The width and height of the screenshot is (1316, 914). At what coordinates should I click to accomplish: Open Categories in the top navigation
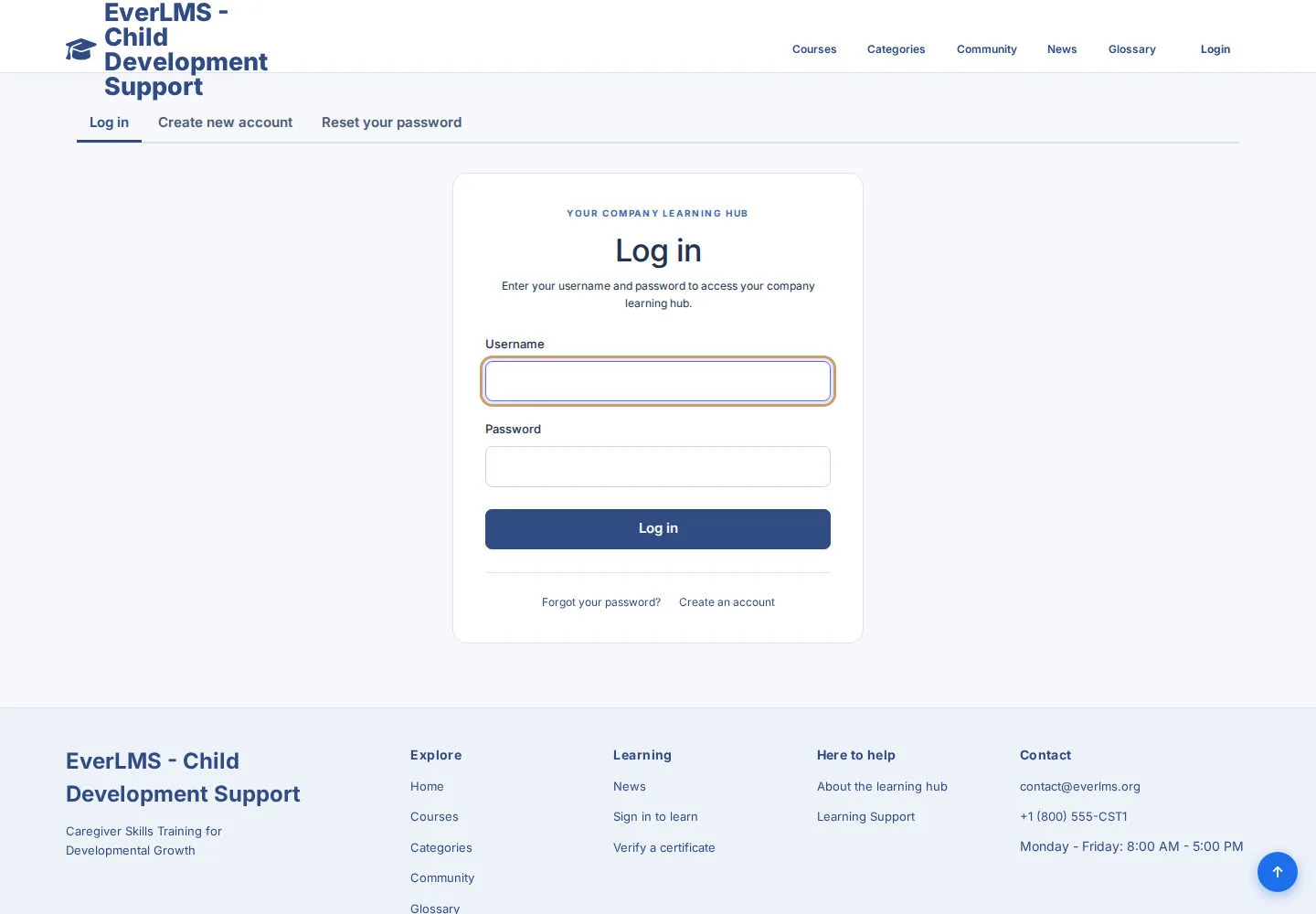tap(897, 49)
